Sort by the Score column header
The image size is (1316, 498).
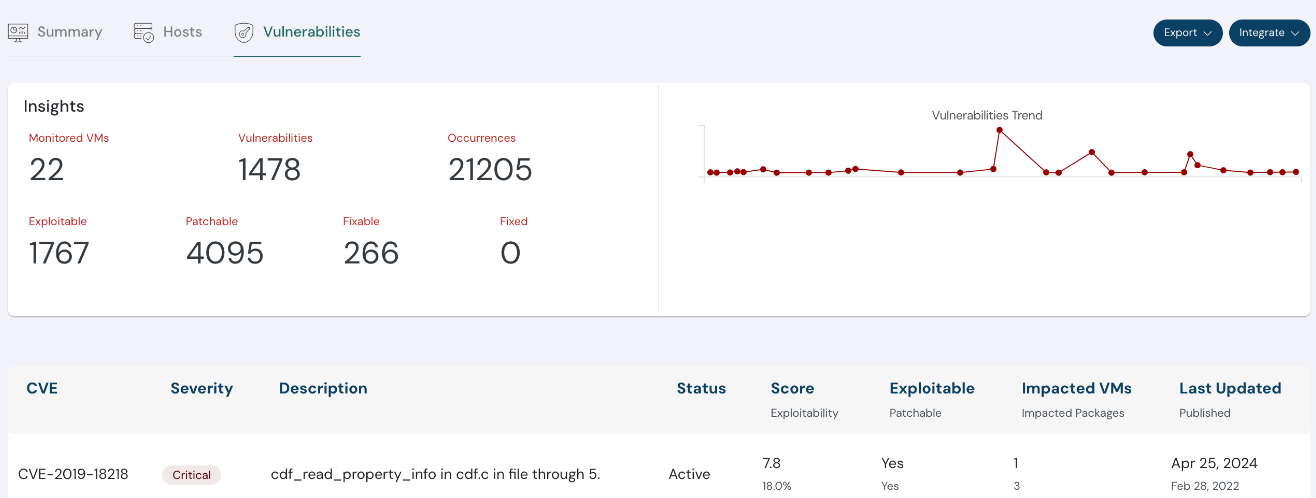pos(792,389)
